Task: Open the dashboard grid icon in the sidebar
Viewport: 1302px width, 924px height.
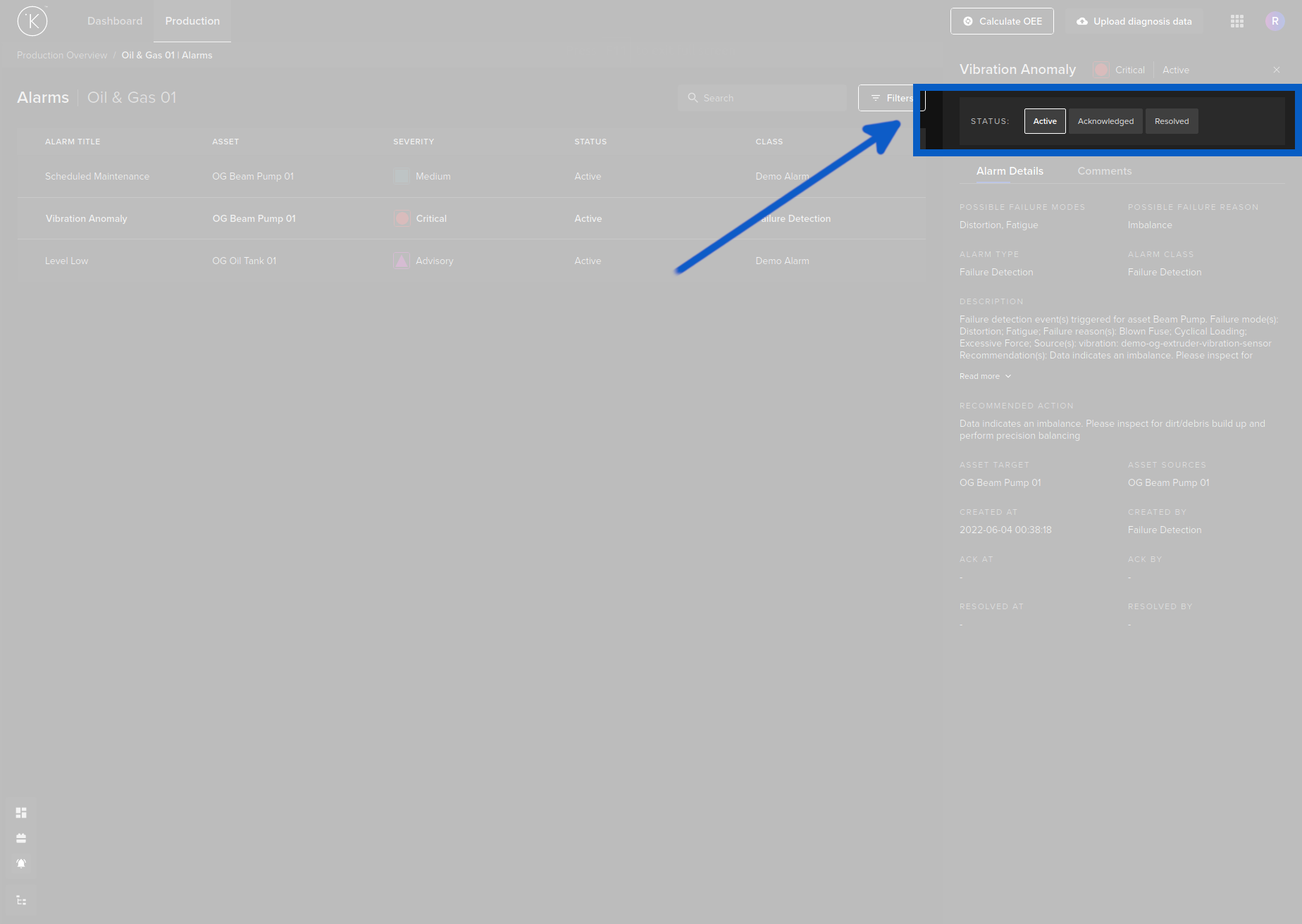Action: coord(21,812)
